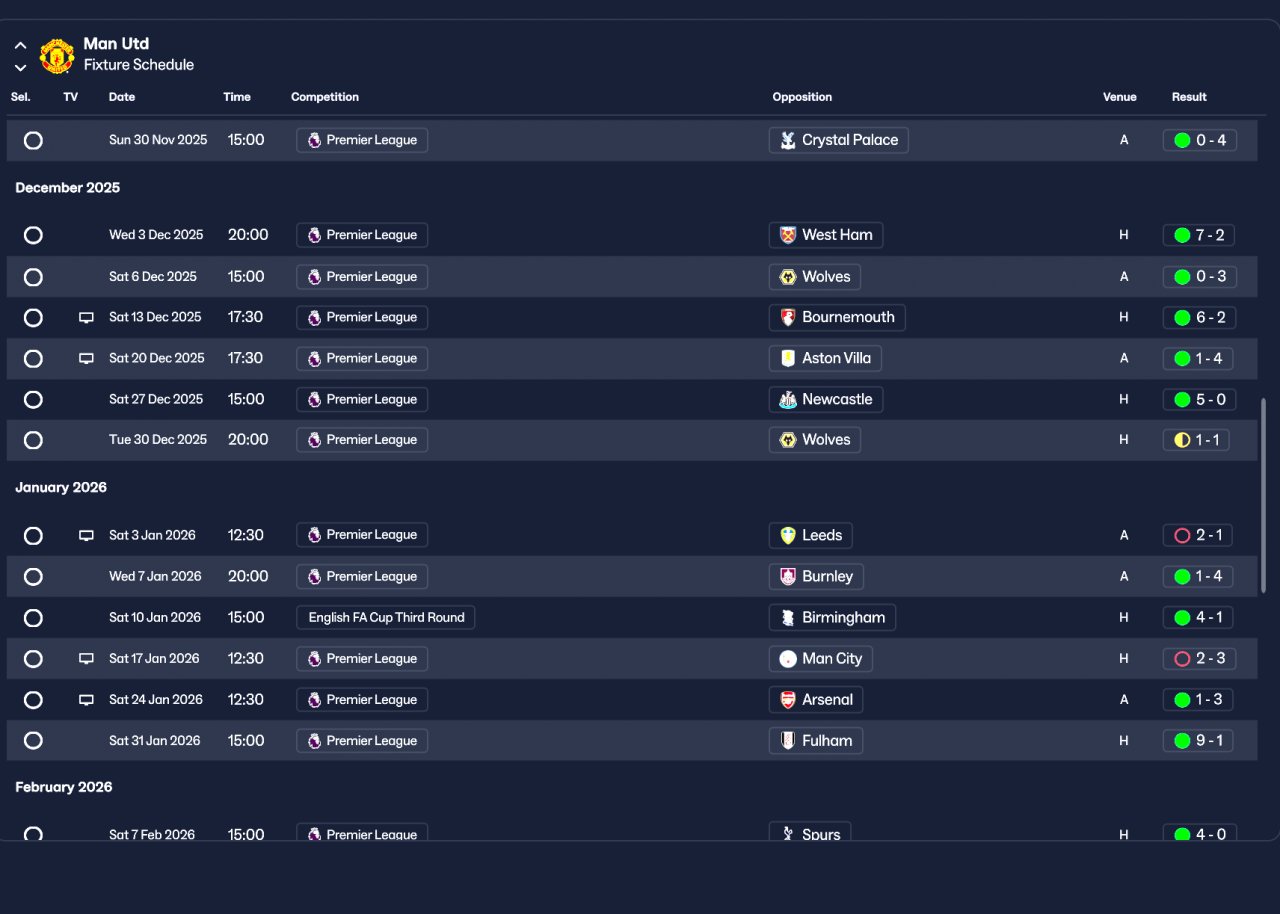
Task: Click the up chevron beside Man Utd
Action: click(20, 46)
